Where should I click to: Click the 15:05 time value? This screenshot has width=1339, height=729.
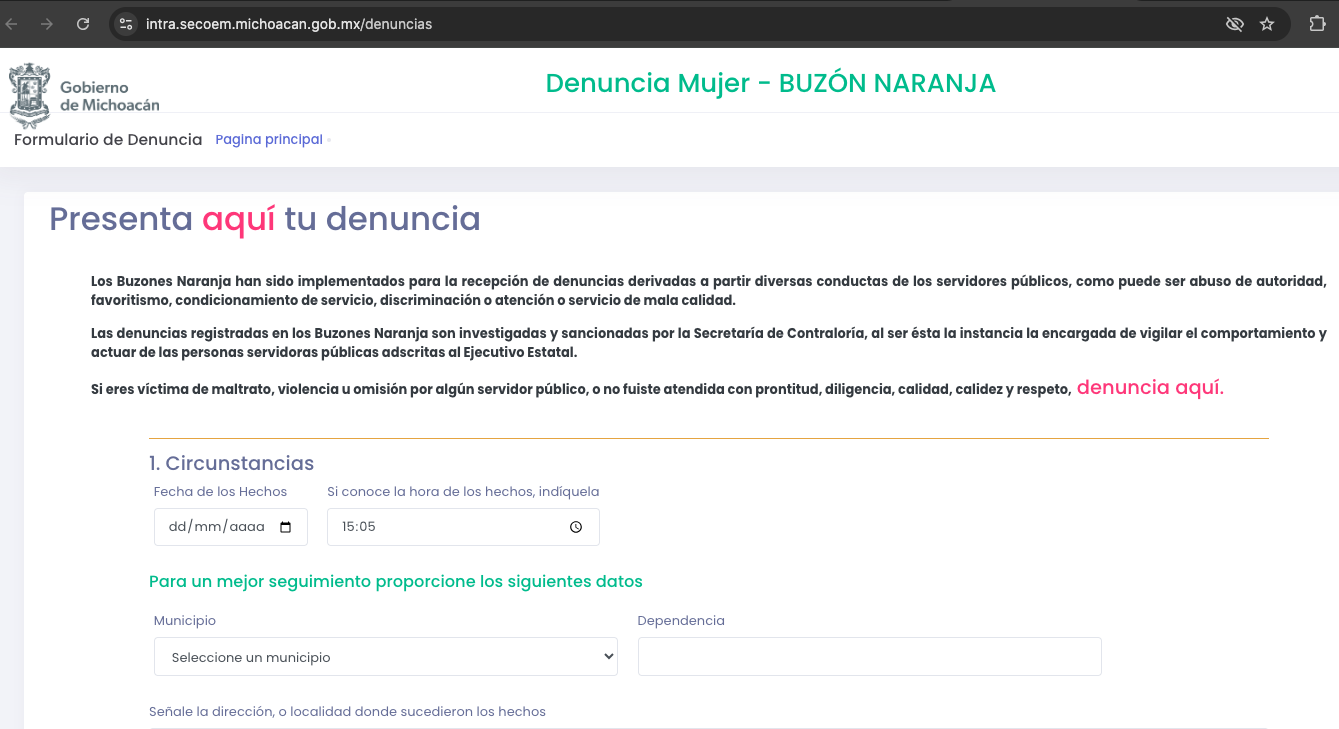[x=359, y=527]
